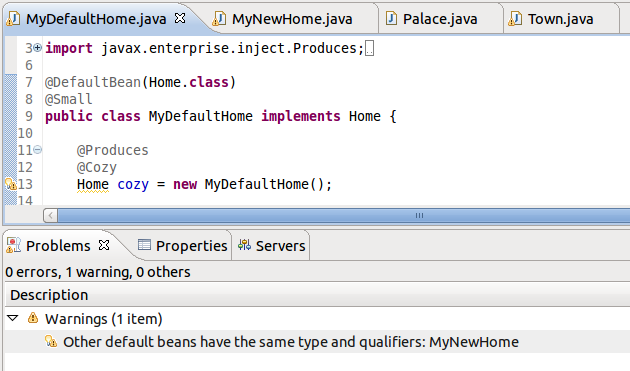Viewport: 630px width, 371px height.
Task: Click the Palace.java file icon
Action: 391,18
